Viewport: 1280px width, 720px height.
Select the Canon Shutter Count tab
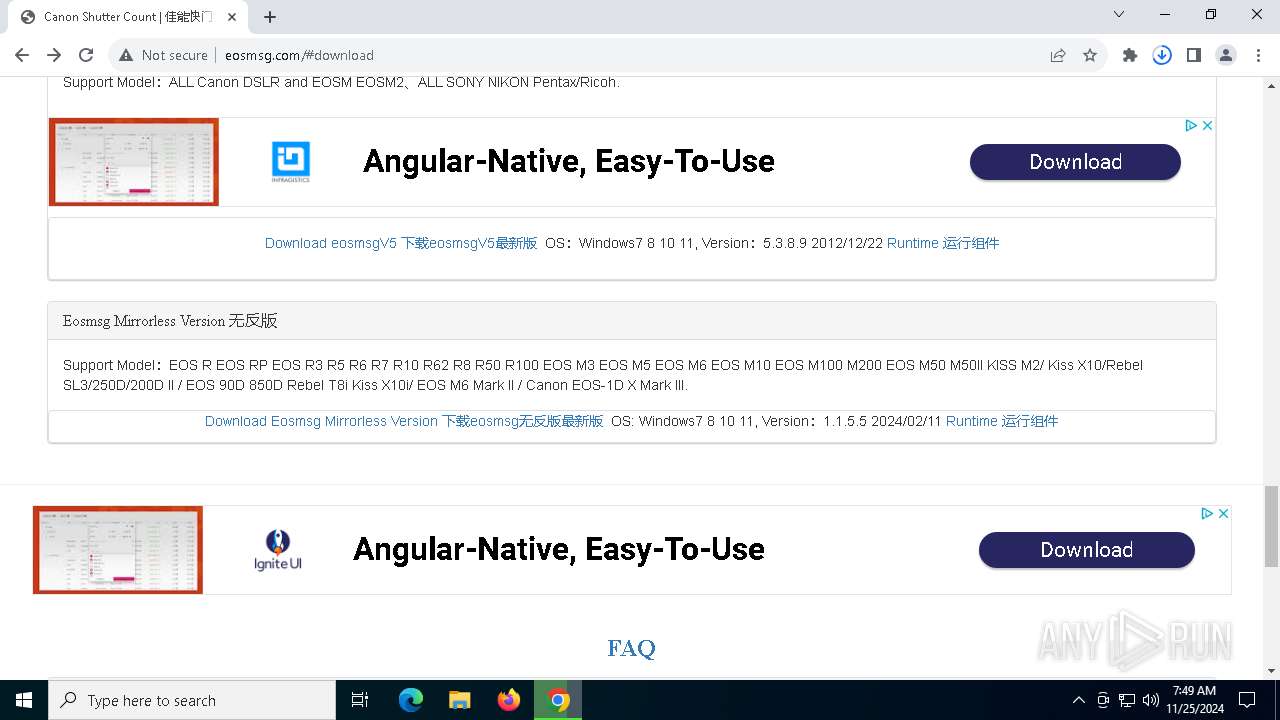pos(130,17)
